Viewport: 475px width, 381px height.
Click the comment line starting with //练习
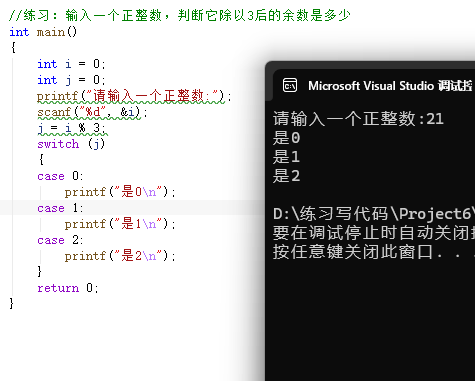[x=180, y=15]
